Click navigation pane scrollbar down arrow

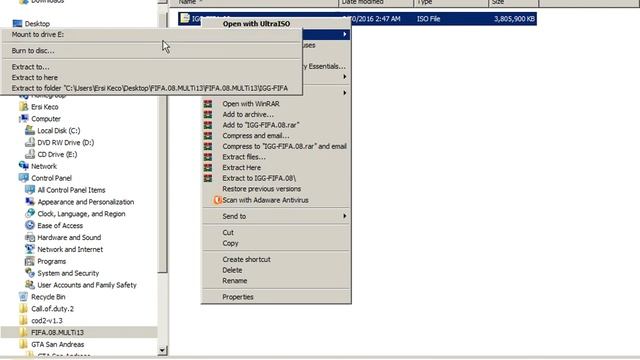[162, 350]
